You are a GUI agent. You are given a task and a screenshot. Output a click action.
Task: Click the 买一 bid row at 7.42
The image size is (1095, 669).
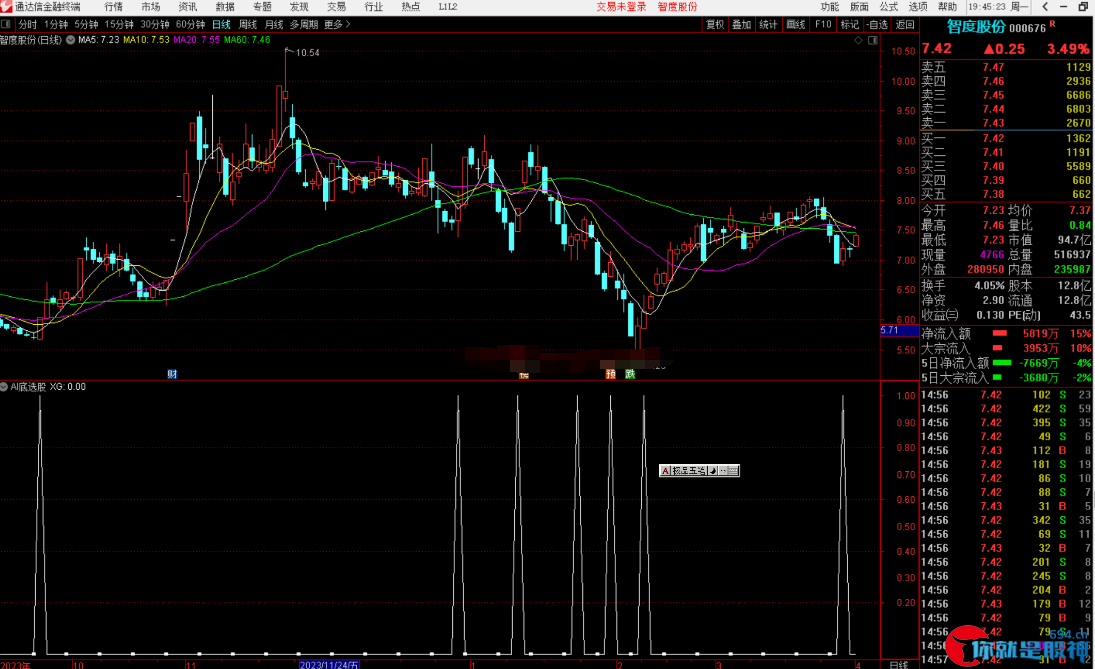1006,138
